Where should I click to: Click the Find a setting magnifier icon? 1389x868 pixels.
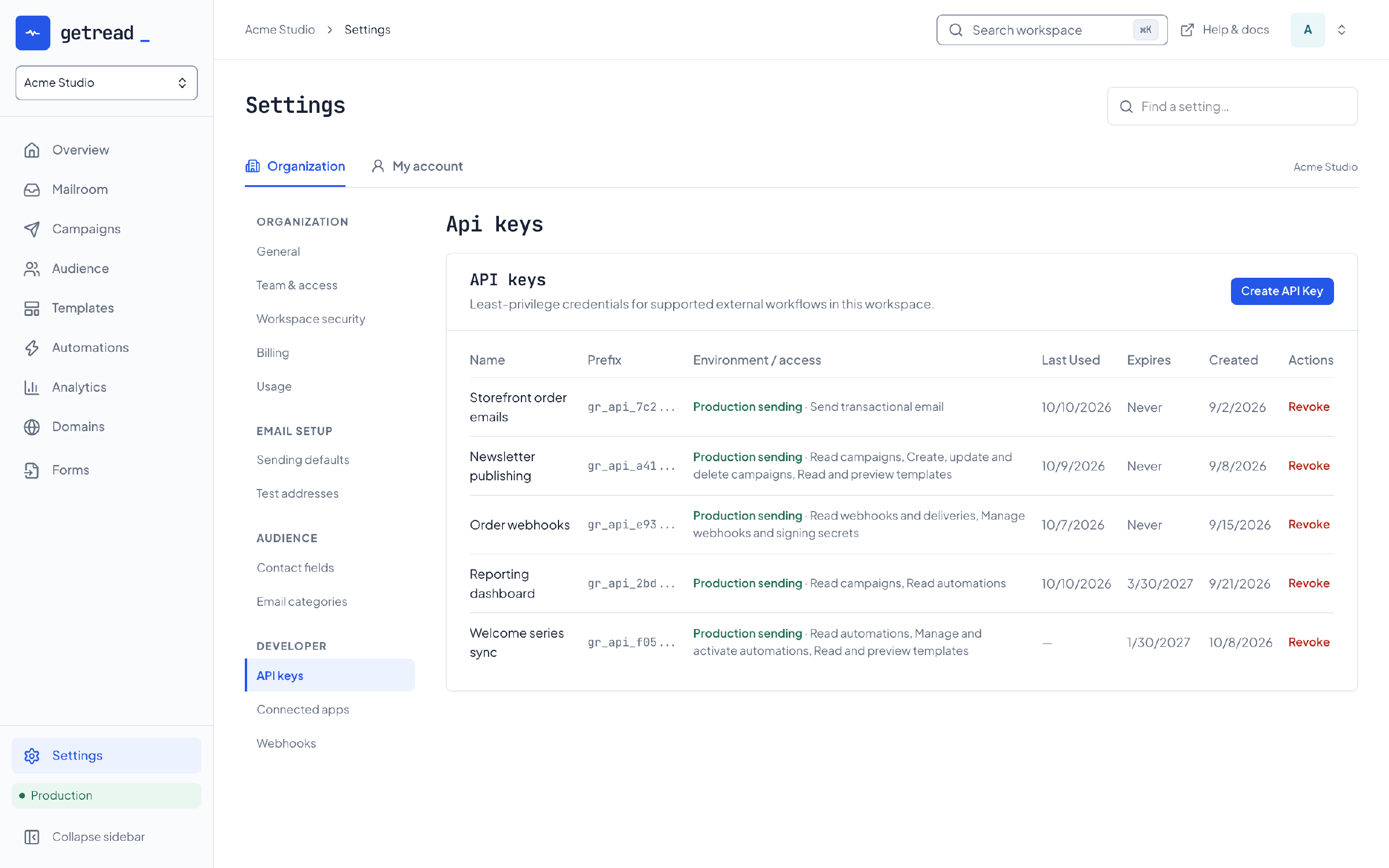tap(1126, 106)
